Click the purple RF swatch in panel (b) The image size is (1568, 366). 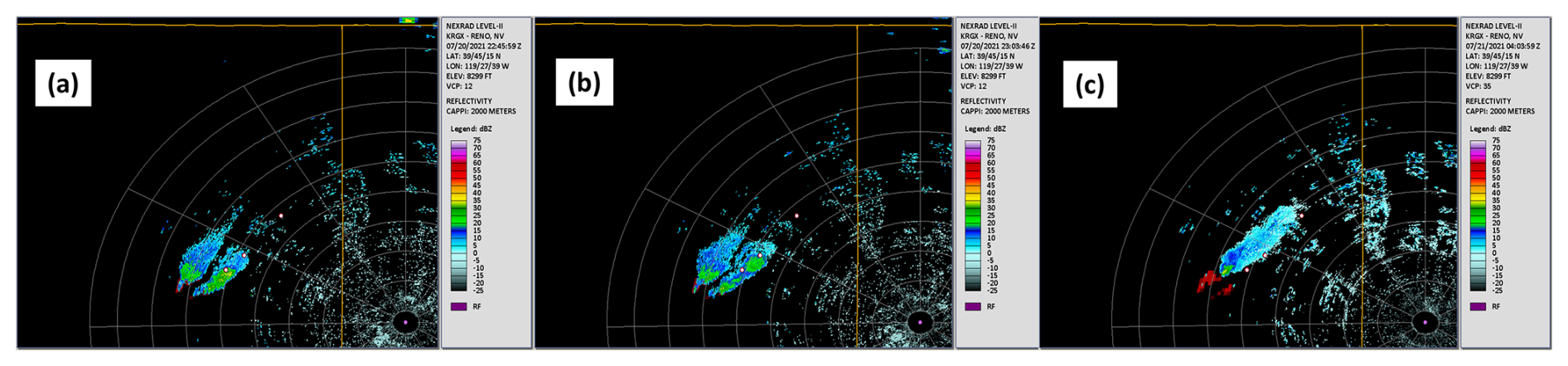pyautogui.click(x=972, y=306)
